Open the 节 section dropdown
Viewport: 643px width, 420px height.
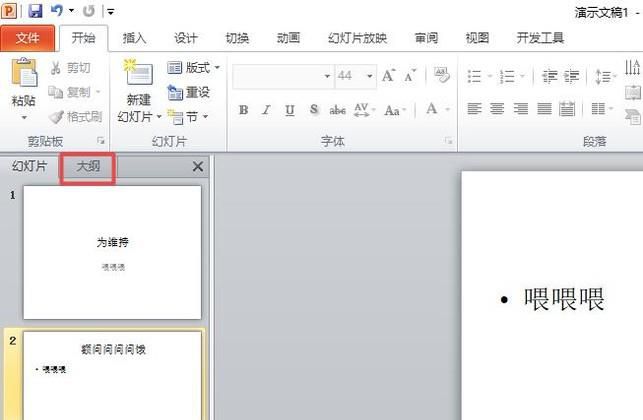coord(188,117)
